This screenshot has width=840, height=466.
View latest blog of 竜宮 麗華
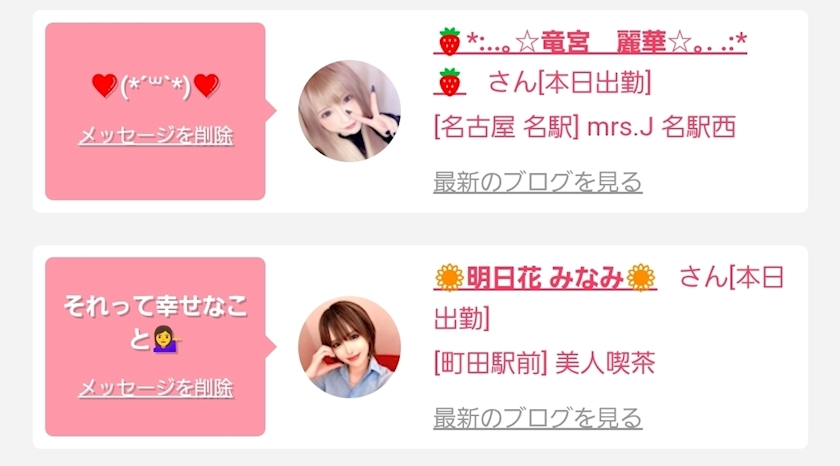click(538, 182)
